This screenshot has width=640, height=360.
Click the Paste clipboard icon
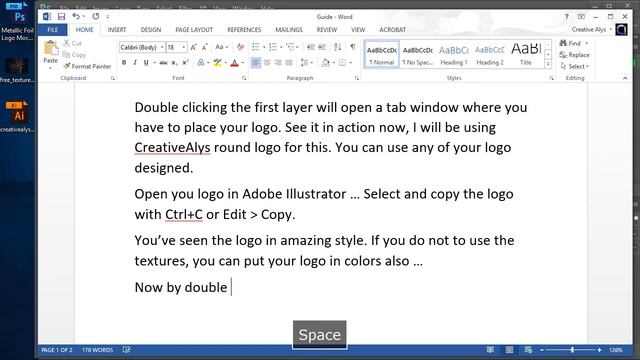coord(51,48)
